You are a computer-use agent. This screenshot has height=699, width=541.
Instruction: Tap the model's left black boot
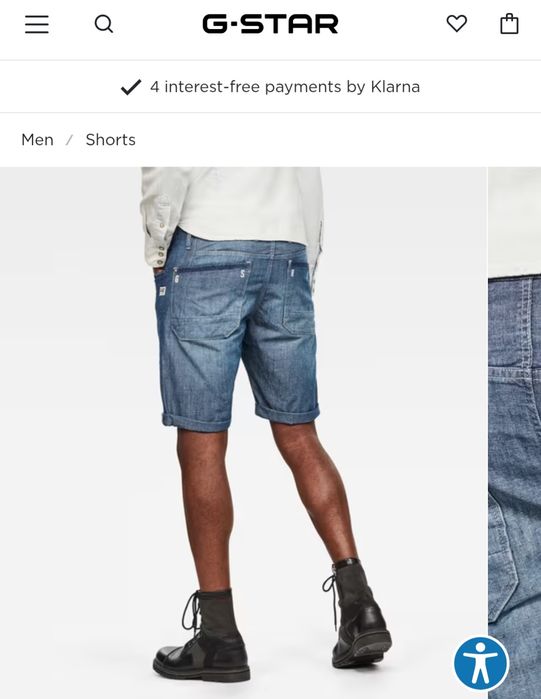(x=201, y=635)
